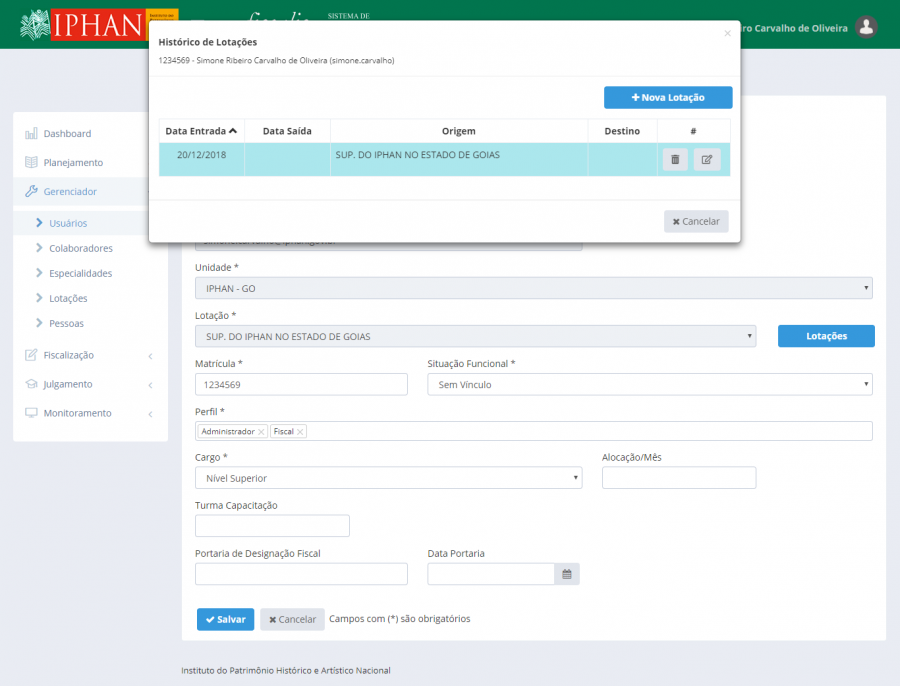Click the Nova Lotação button
The image size is (900, 686).
tap(668, 97)
